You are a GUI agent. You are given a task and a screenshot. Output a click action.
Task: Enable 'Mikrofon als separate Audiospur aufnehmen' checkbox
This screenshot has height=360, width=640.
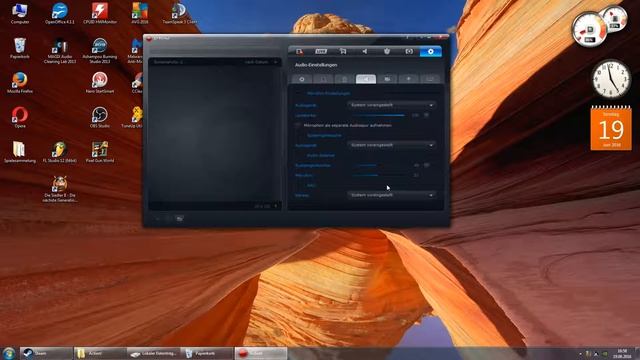(x=298, y=125)
